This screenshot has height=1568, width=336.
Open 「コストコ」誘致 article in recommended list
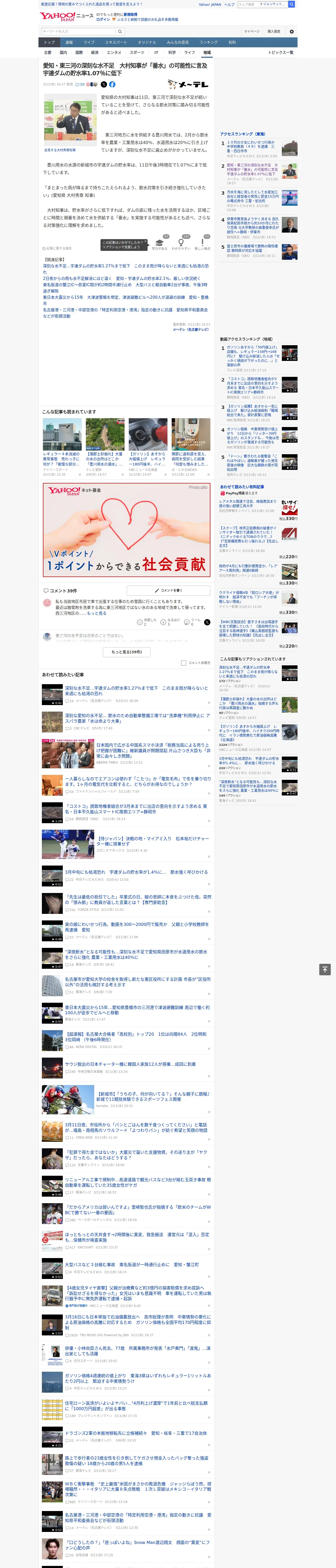pyautogui.click(x=136, y=809)
